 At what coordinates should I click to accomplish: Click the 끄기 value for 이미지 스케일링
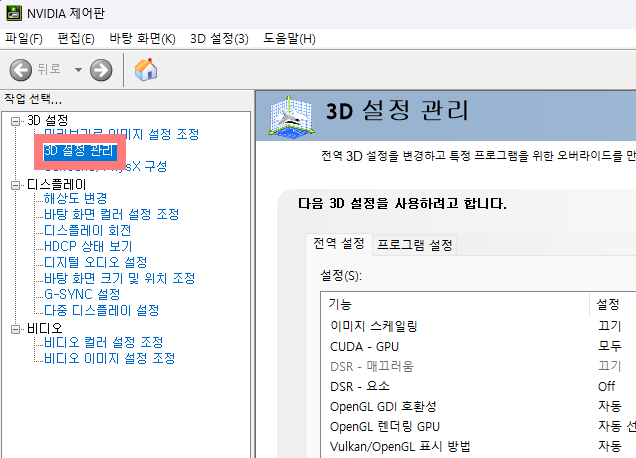point(610,326)
